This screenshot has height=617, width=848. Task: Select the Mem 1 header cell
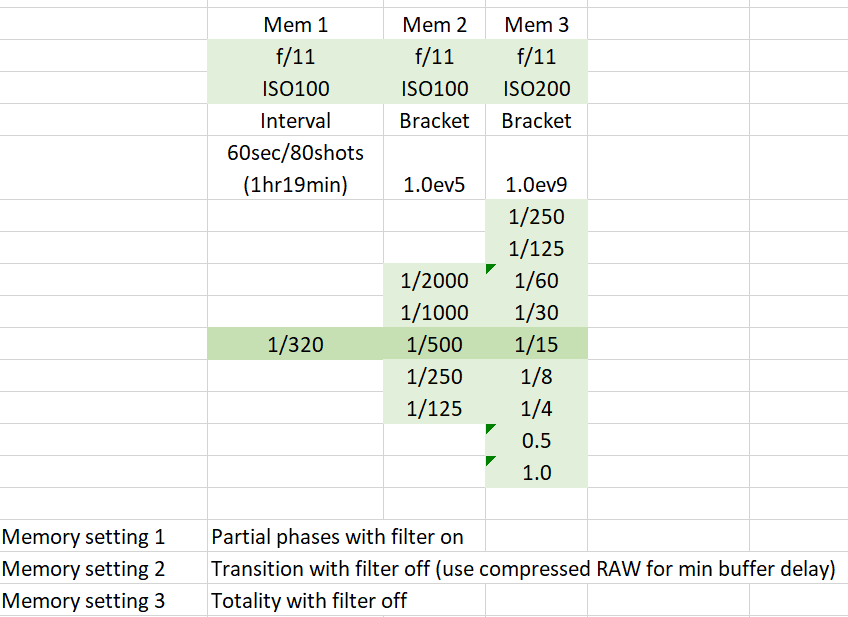pos(295,24)
